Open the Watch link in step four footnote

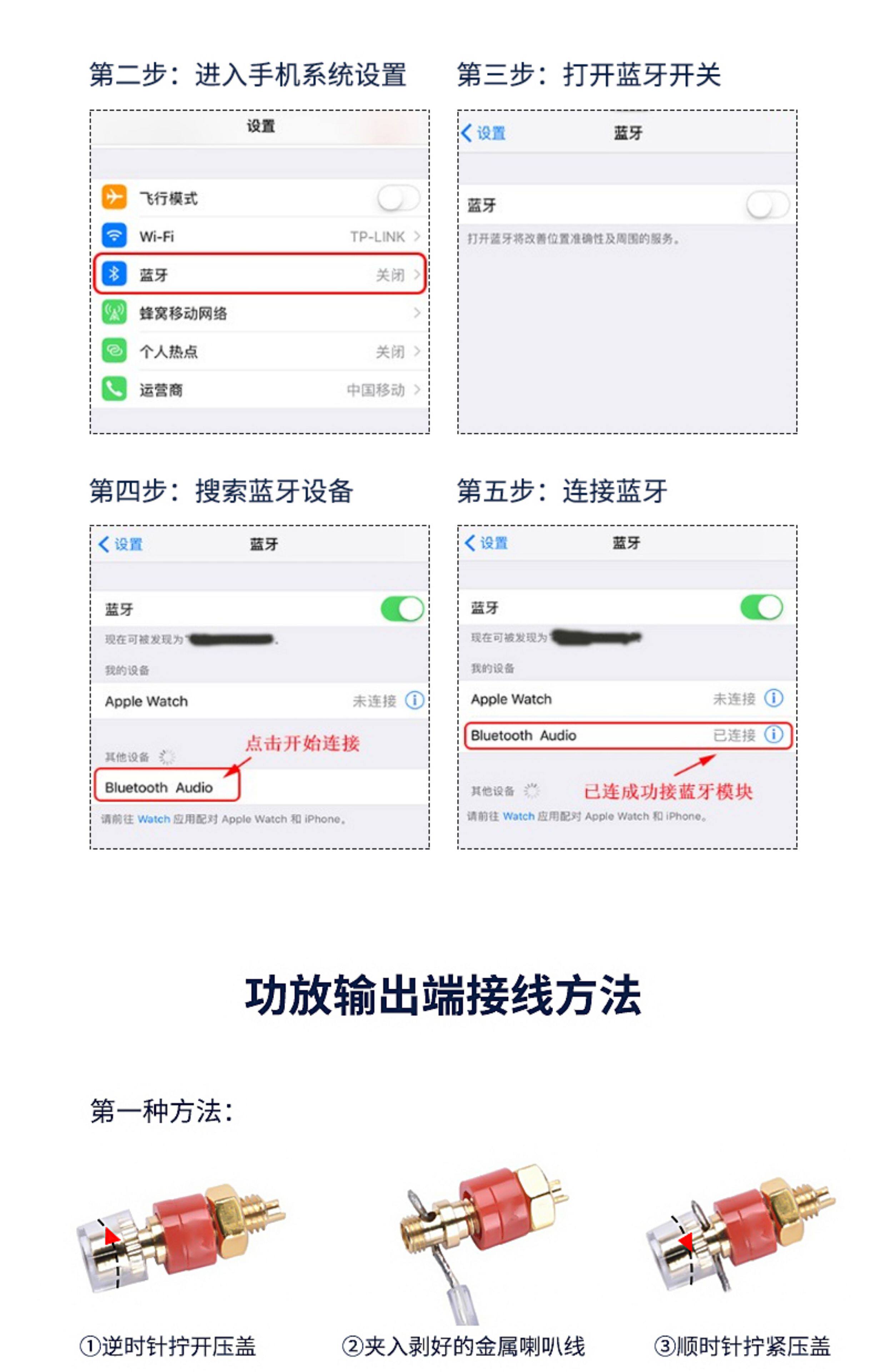click(x=154, y=819)
